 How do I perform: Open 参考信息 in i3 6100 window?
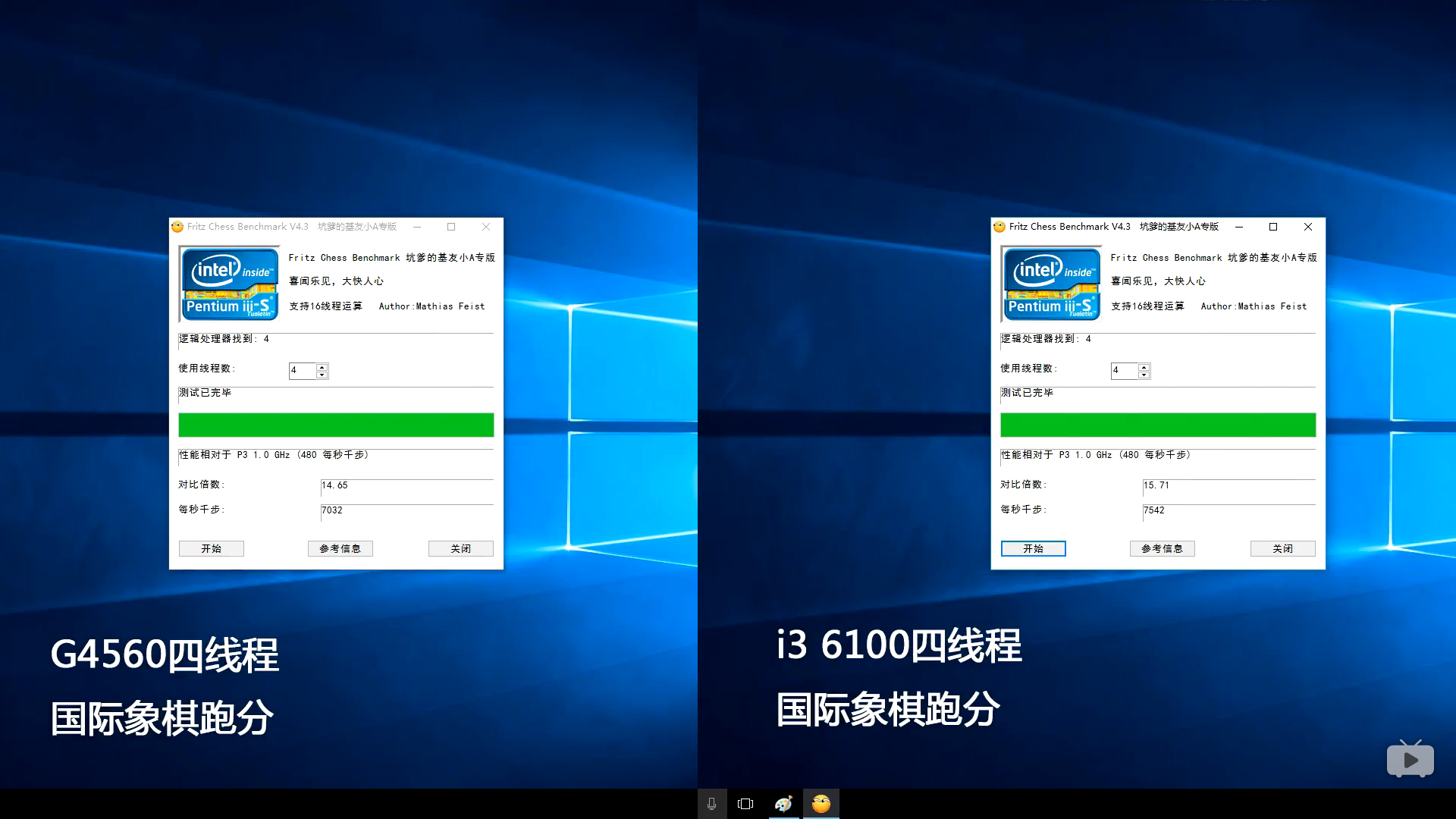pyautogui.click(x=1162, y=548)
